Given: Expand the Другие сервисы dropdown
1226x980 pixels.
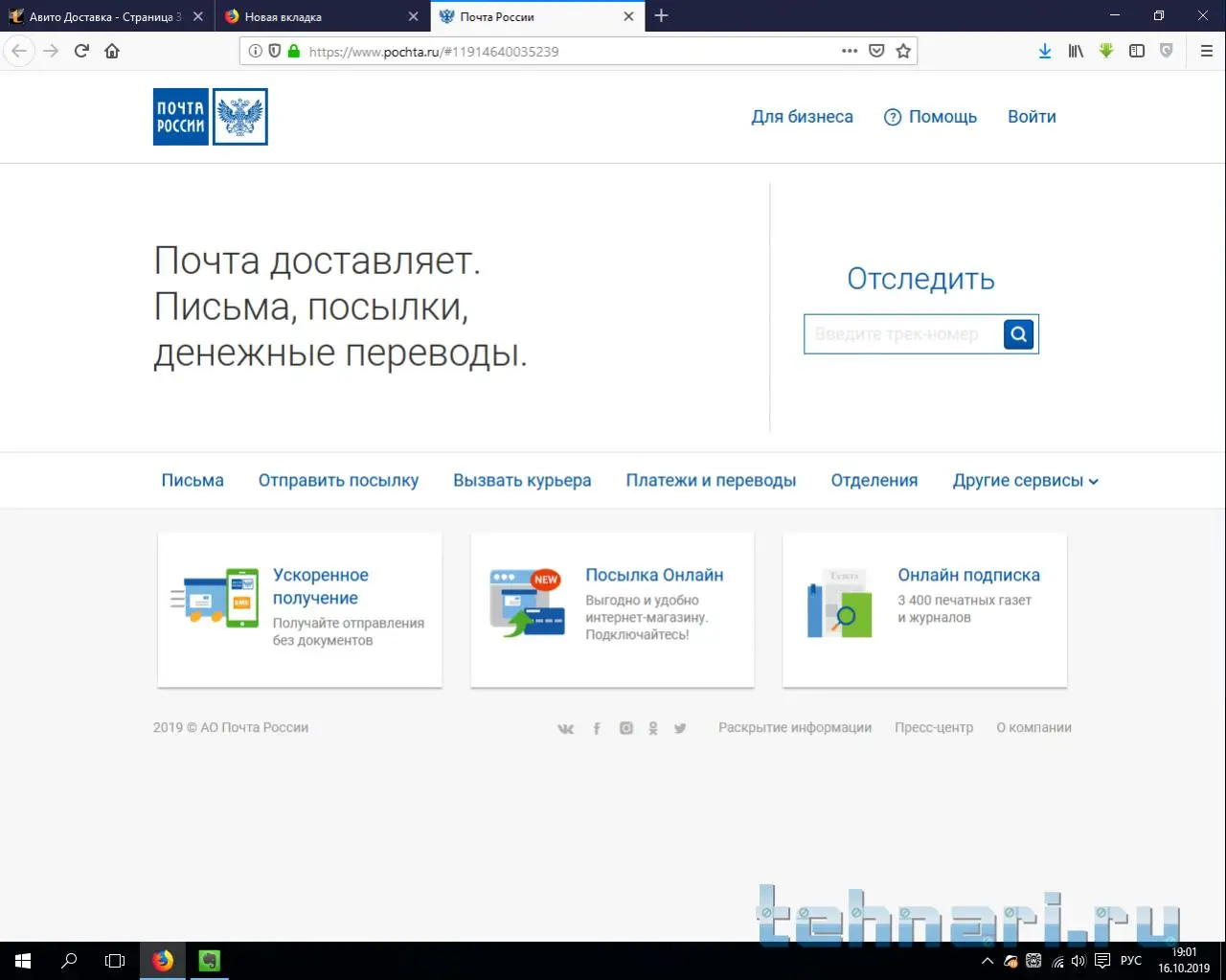Looking at the screenshot, I should coord(1025,481).
